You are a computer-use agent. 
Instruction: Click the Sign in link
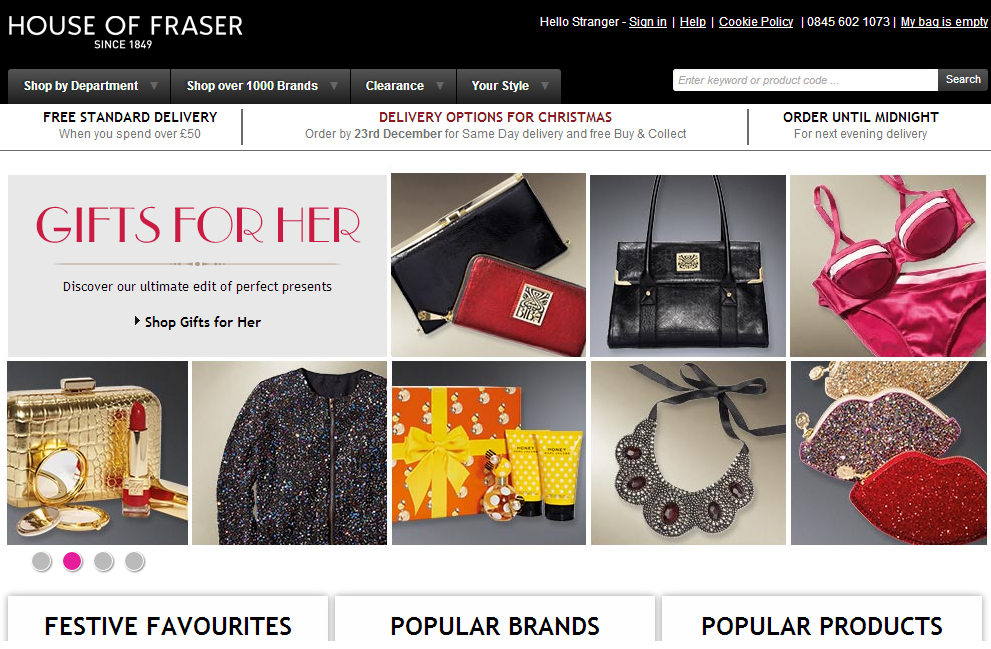click(648, 21)
